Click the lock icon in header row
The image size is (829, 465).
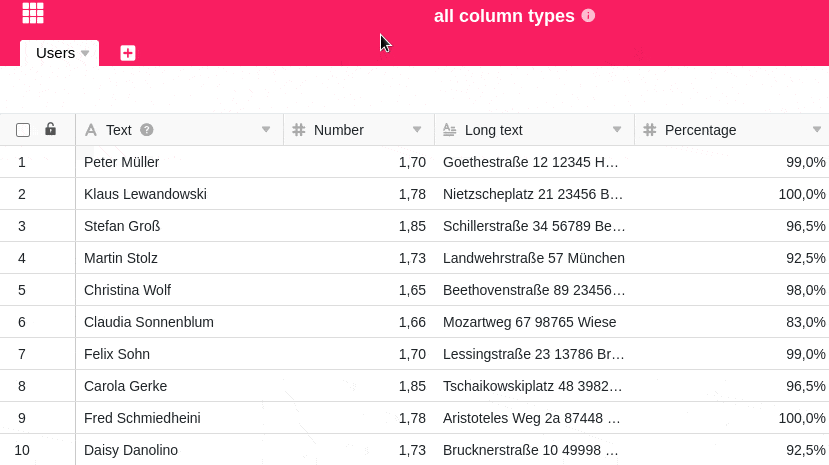pyautogui.click(x=51, y=129)
